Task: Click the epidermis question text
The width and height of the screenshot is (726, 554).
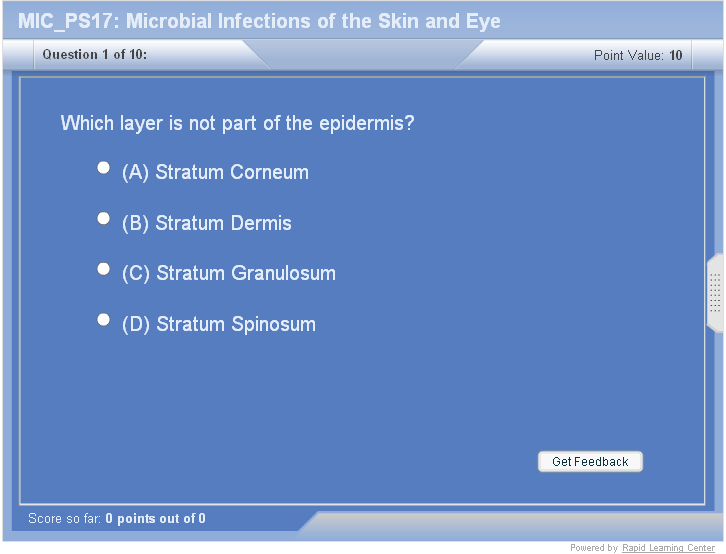Action: pos(238,123)
